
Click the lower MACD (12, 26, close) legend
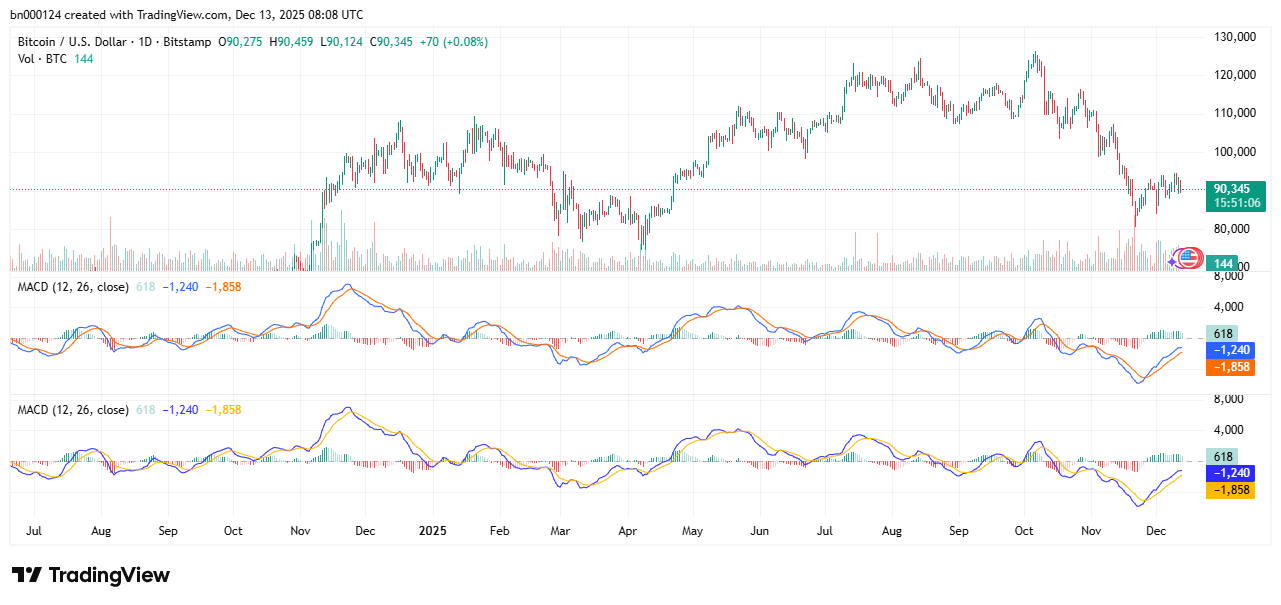click(71, 410)
